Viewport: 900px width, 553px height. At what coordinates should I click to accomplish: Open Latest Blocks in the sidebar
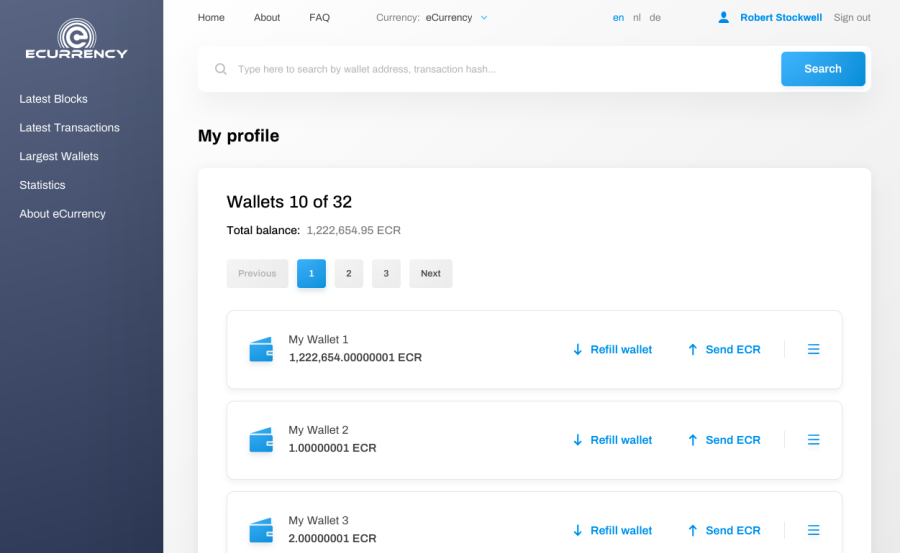(x=53, y=99)
